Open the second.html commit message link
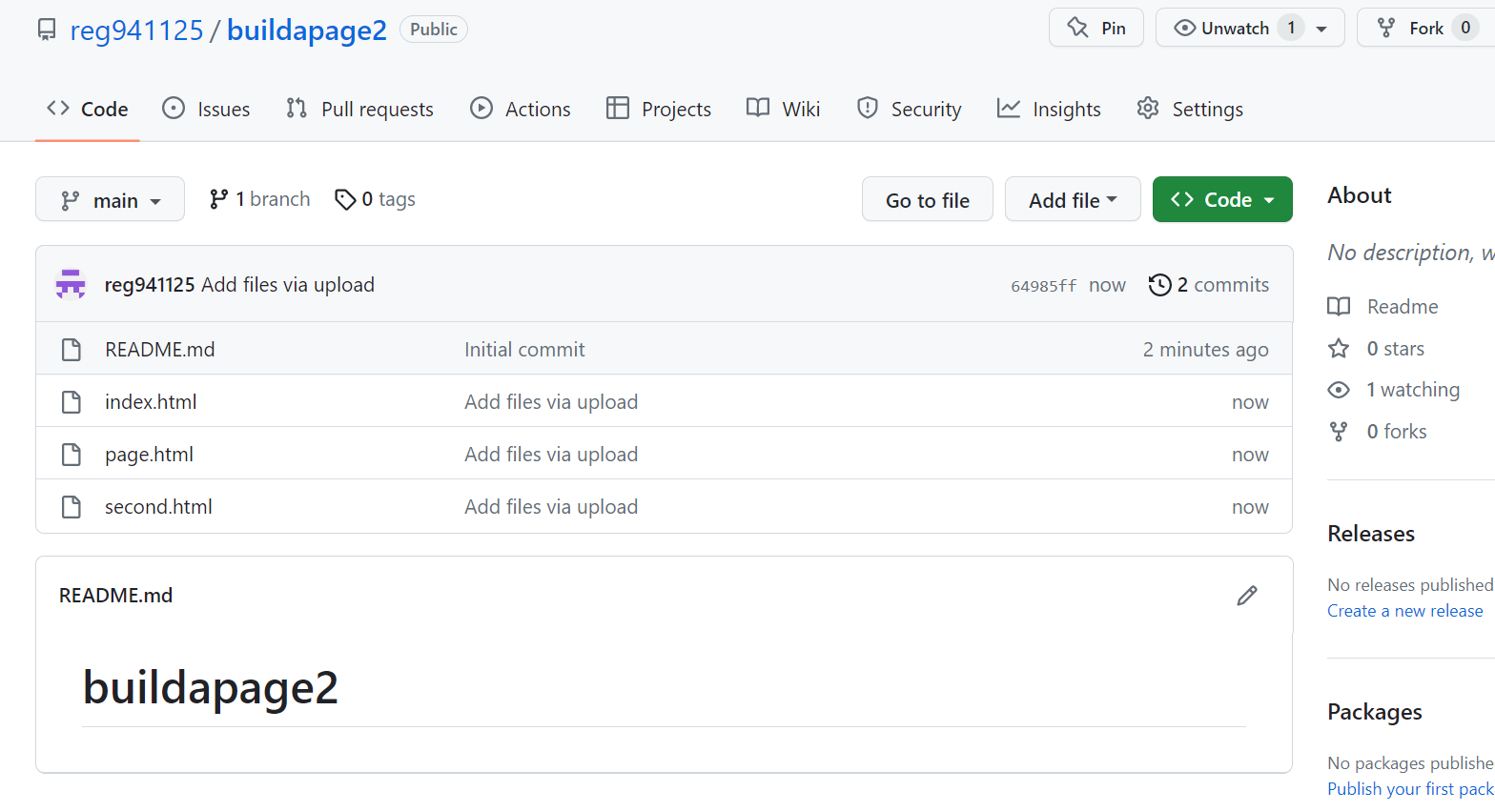1495x812 pixels. (551, 507)
